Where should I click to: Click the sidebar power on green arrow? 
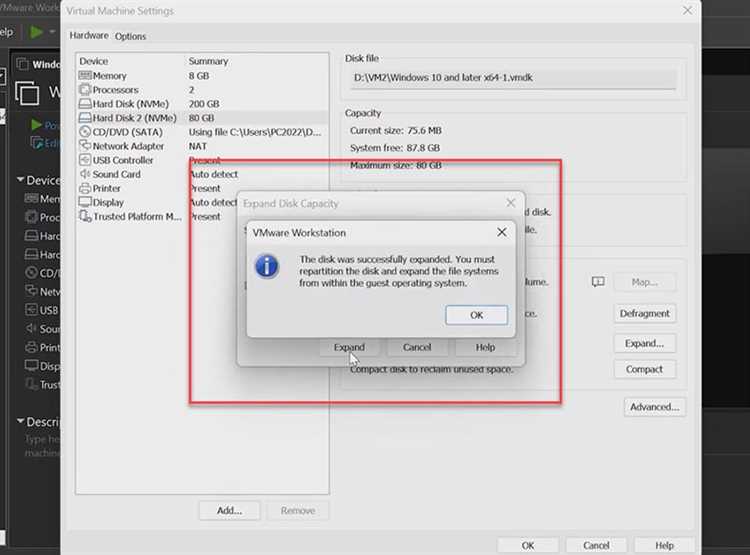click(x=36, y=125)
